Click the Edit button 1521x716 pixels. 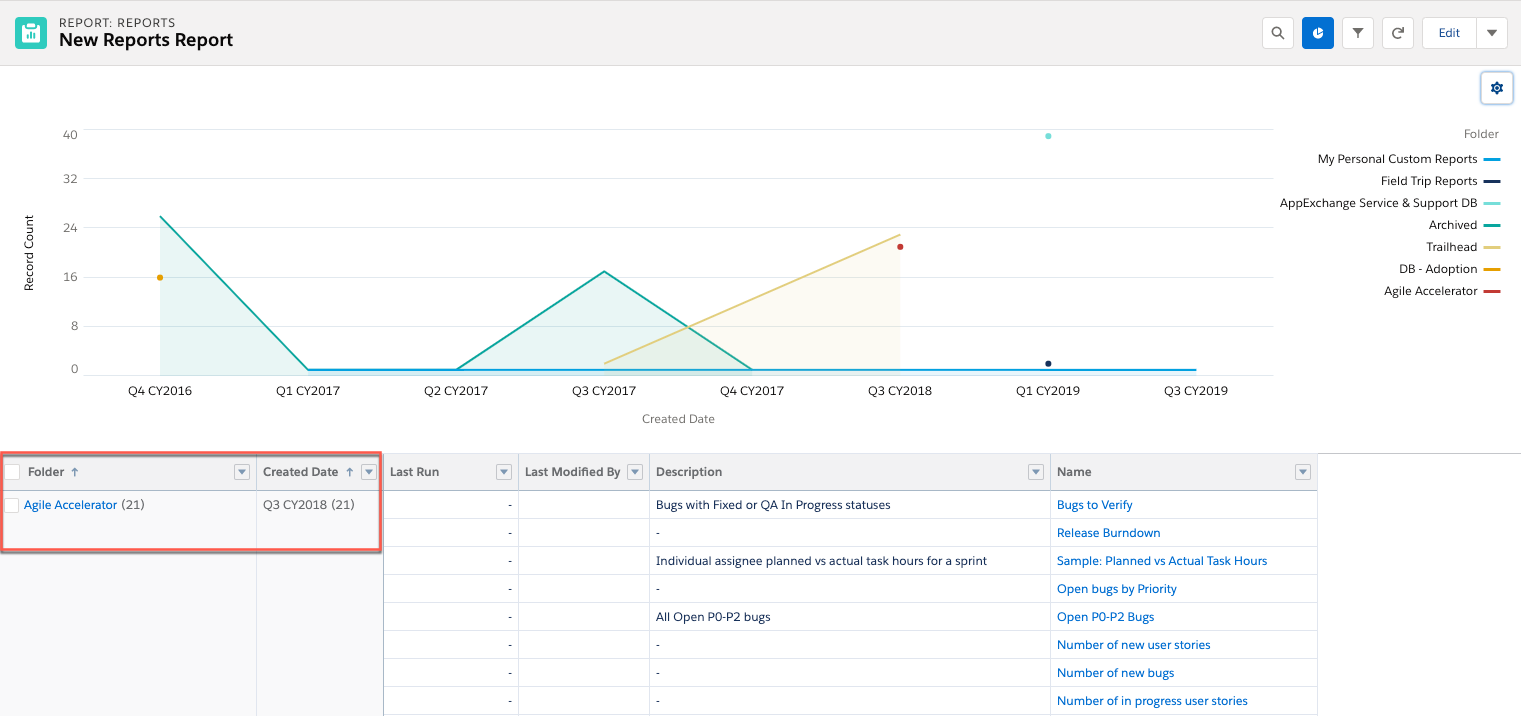pos(1449,33)
